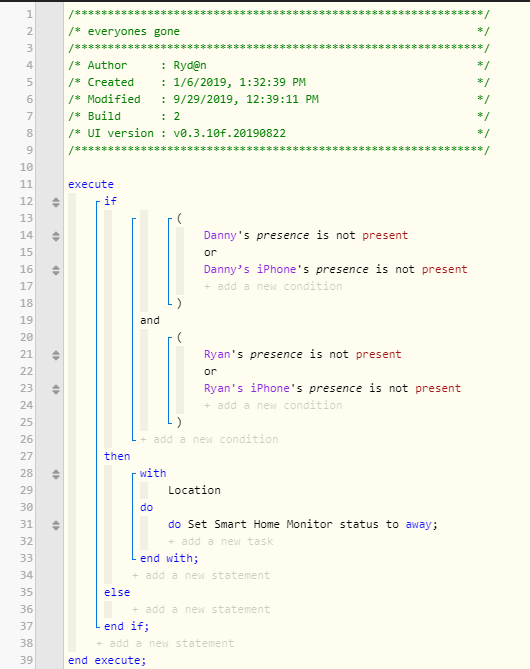This screenshot has width=530, height=669.
Task: Click Ryan's presence is not present condition
Action: coord(303,355)
